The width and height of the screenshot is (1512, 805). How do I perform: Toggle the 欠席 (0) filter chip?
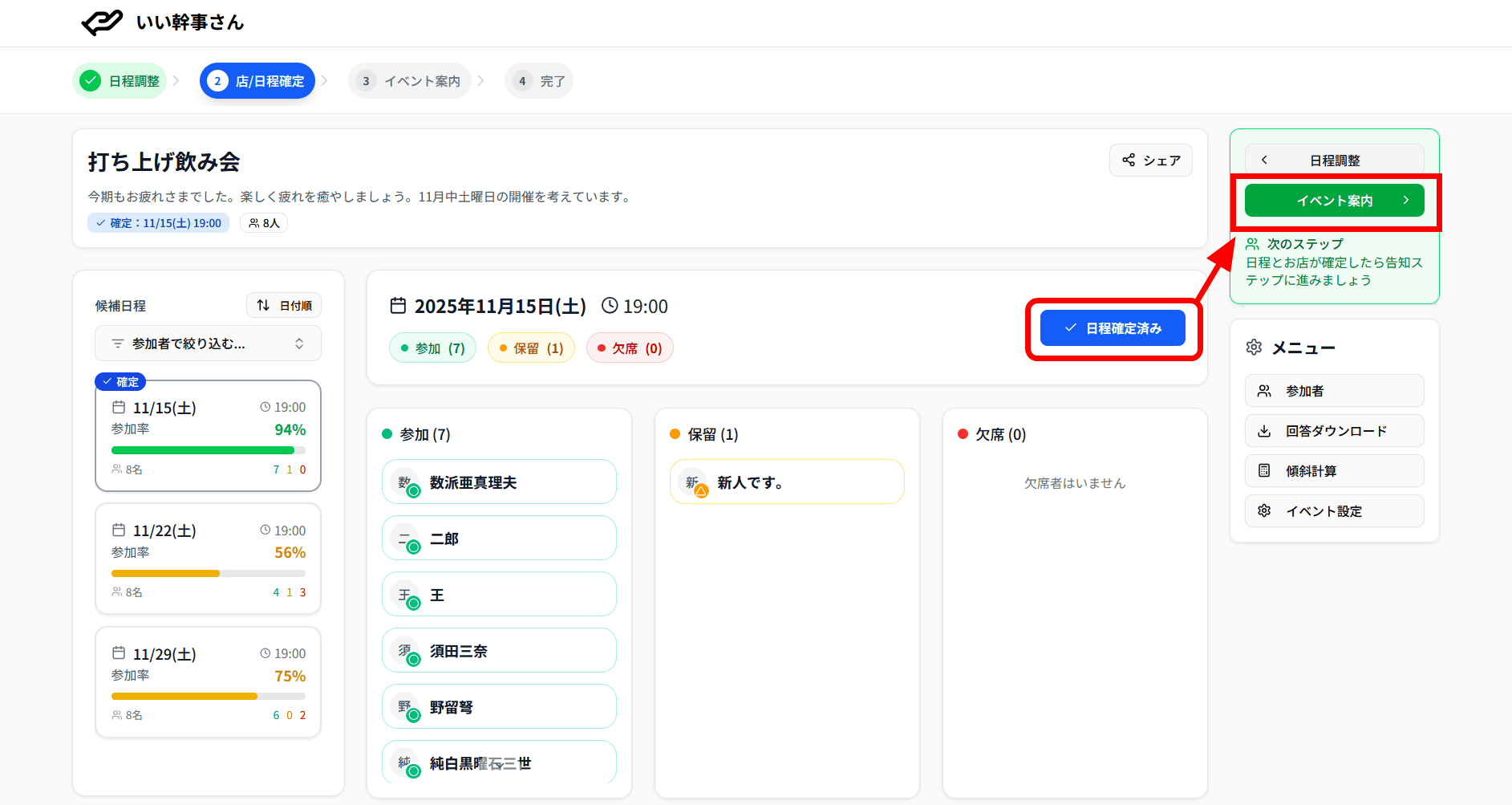point(630,348)
